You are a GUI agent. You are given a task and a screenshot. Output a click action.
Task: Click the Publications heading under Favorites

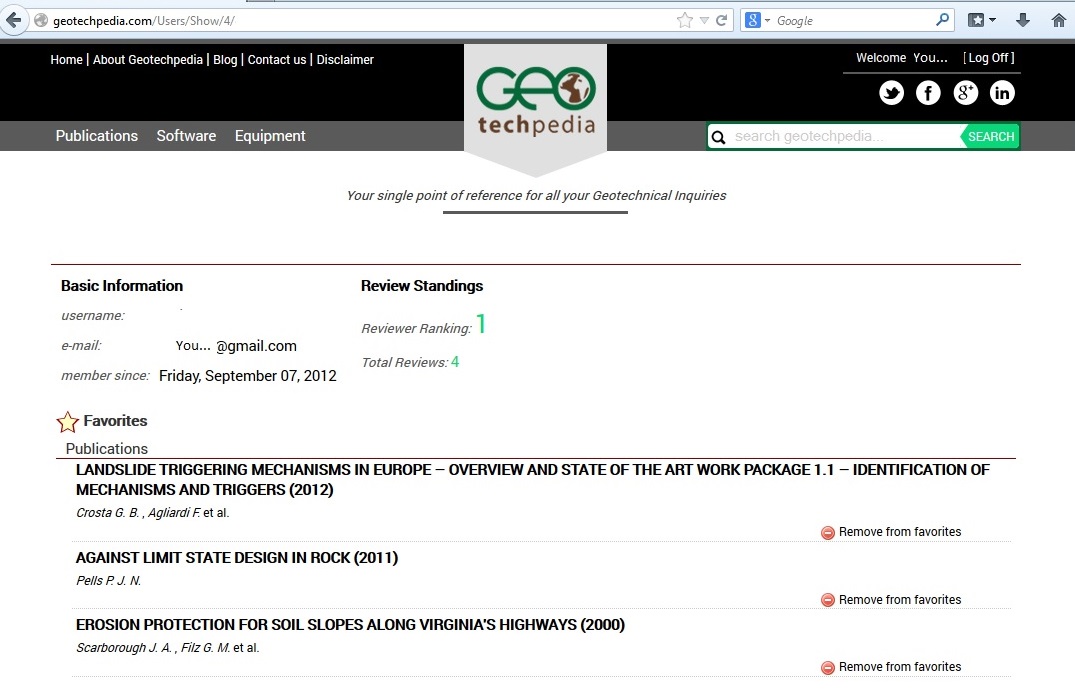[106, 449]
